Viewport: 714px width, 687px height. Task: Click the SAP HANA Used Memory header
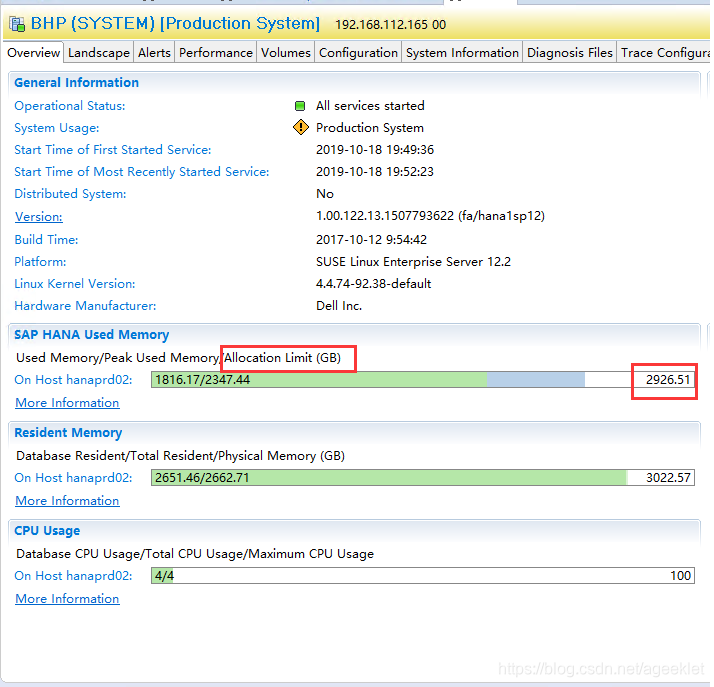coord(92,335)
